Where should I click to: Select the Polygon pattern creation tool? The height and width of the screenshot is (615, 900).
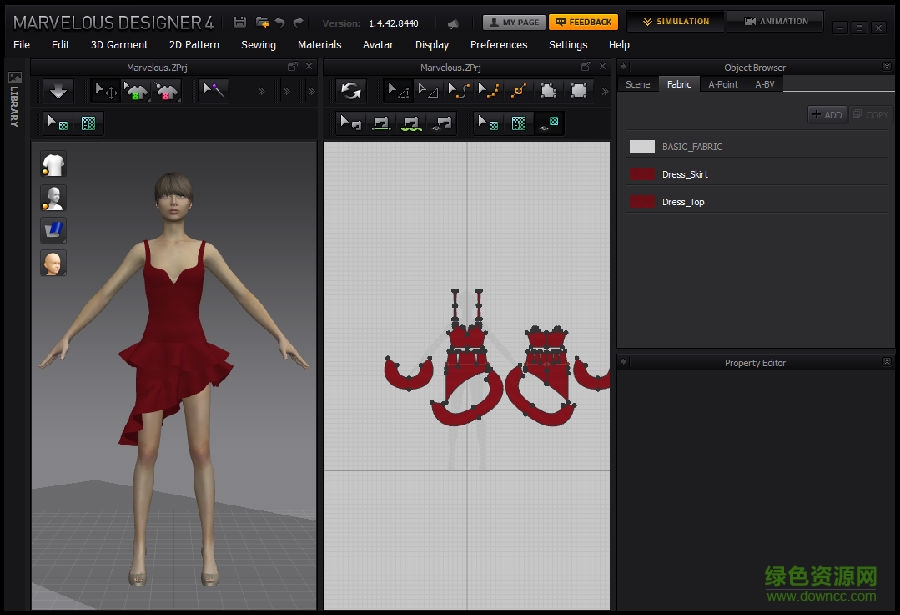click(x=550, y=90)
